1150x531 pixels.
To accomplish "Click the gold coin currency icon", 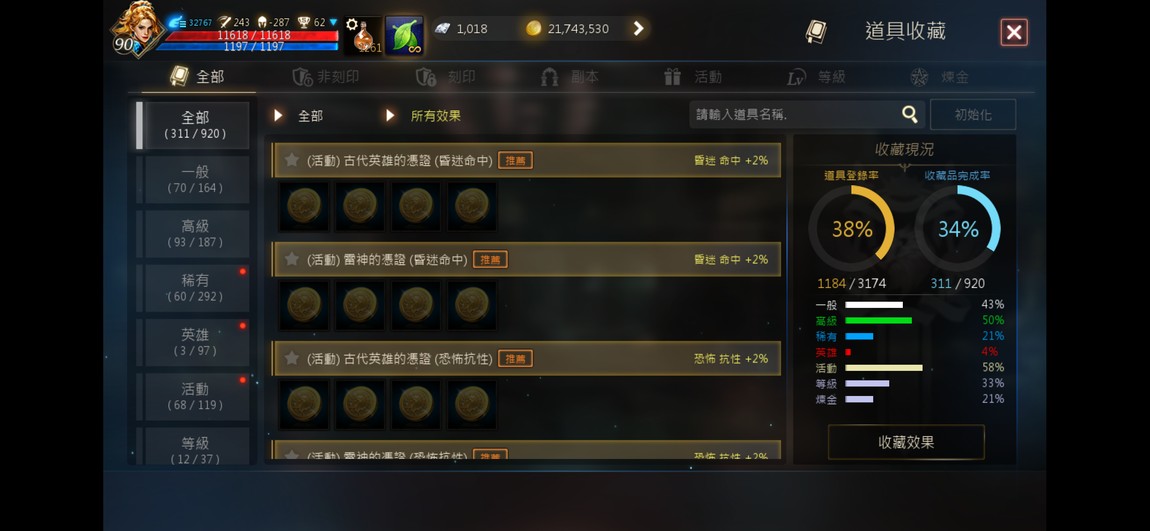I will pos(534,29).
